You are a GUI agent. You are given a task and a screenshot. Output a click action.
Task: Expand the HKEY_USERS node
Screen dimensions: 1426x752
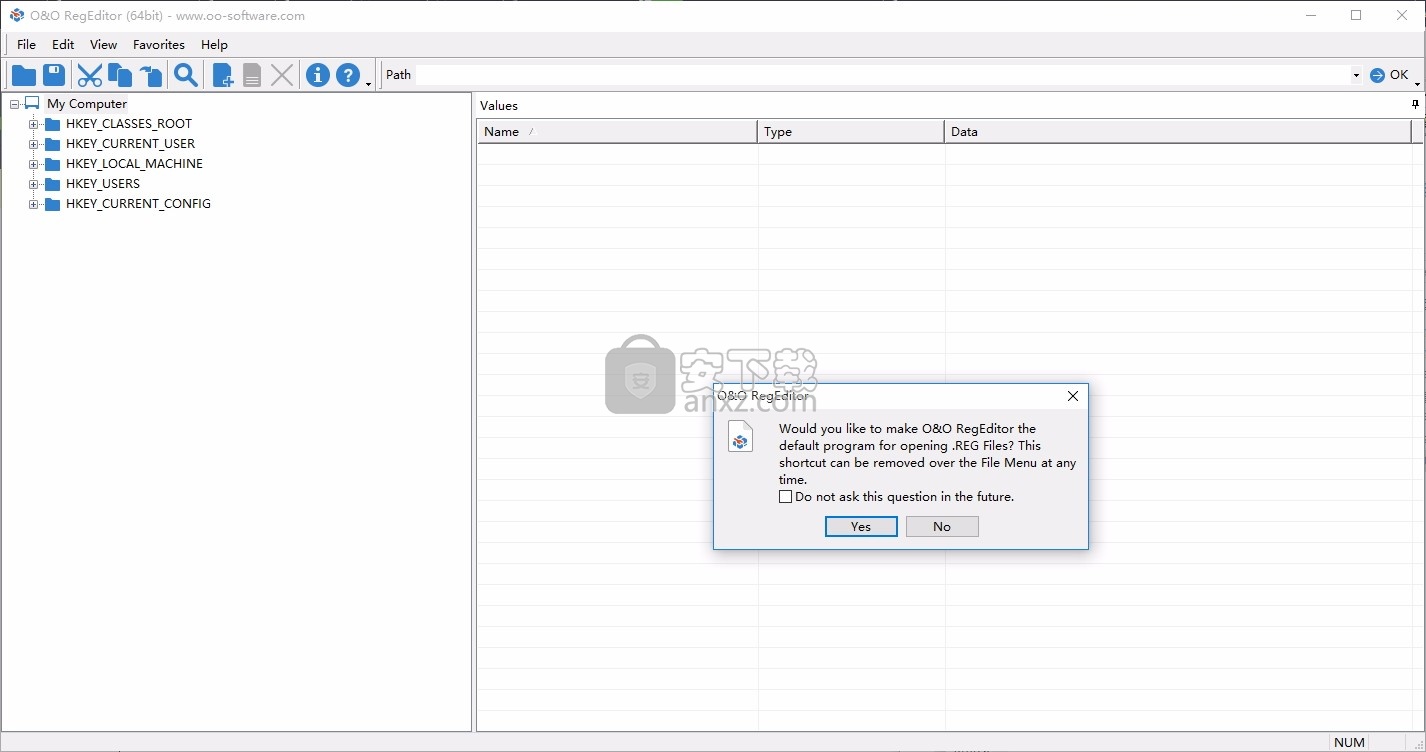[33, 184]
